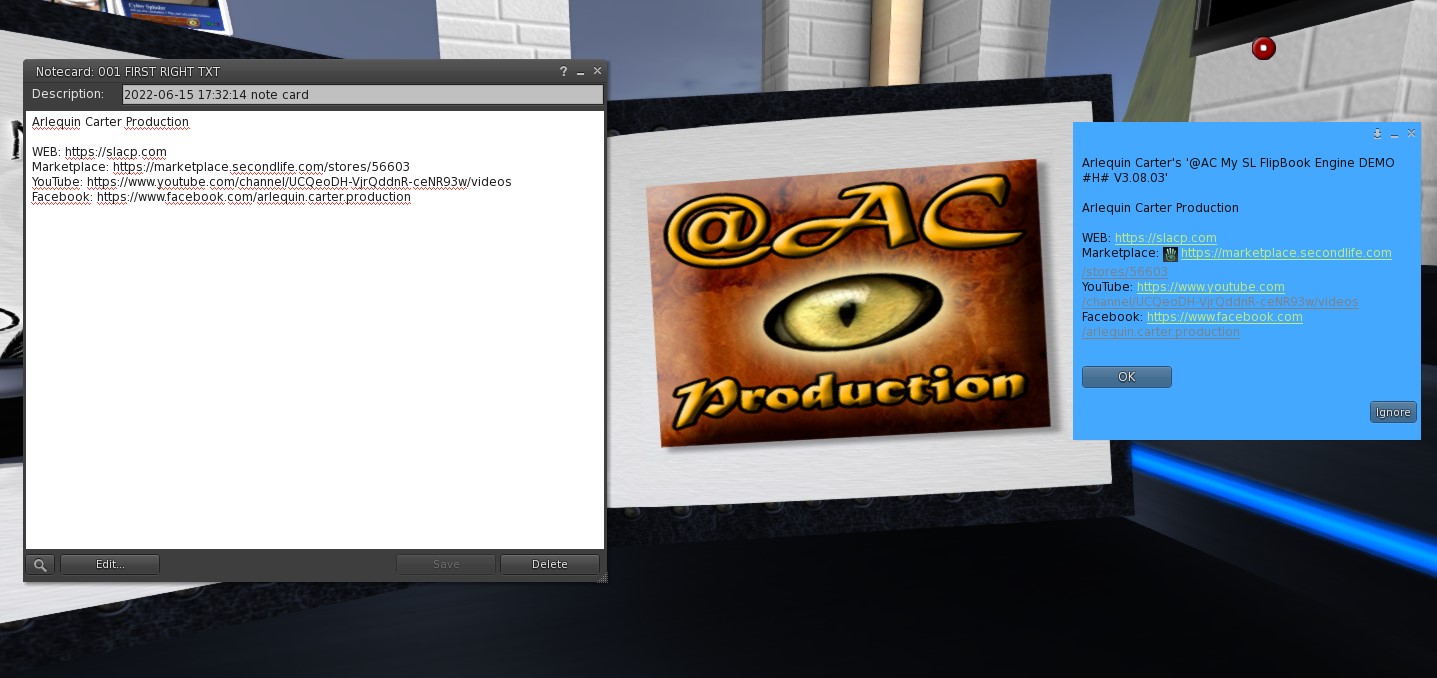Confirm the dialog with OK
Viewport: 1437px width, 678px height.
pyautogui.click(x=1127, y=377)
